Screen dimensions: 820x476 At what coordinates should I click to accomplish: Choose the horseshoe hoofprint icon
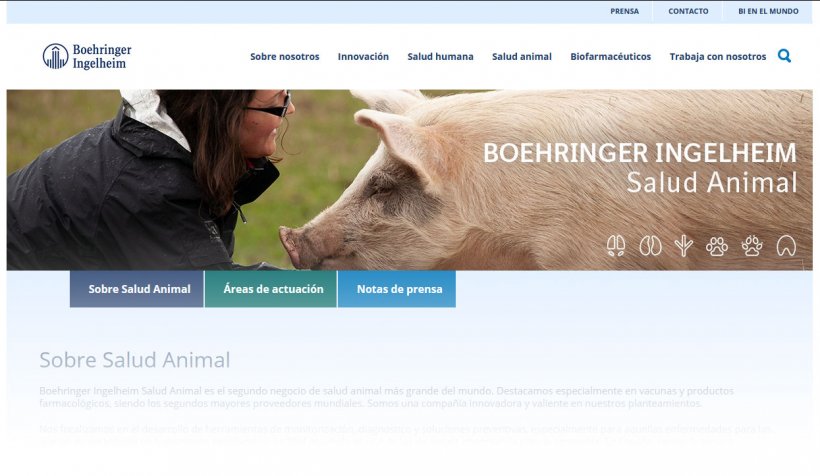coord(786,246)
